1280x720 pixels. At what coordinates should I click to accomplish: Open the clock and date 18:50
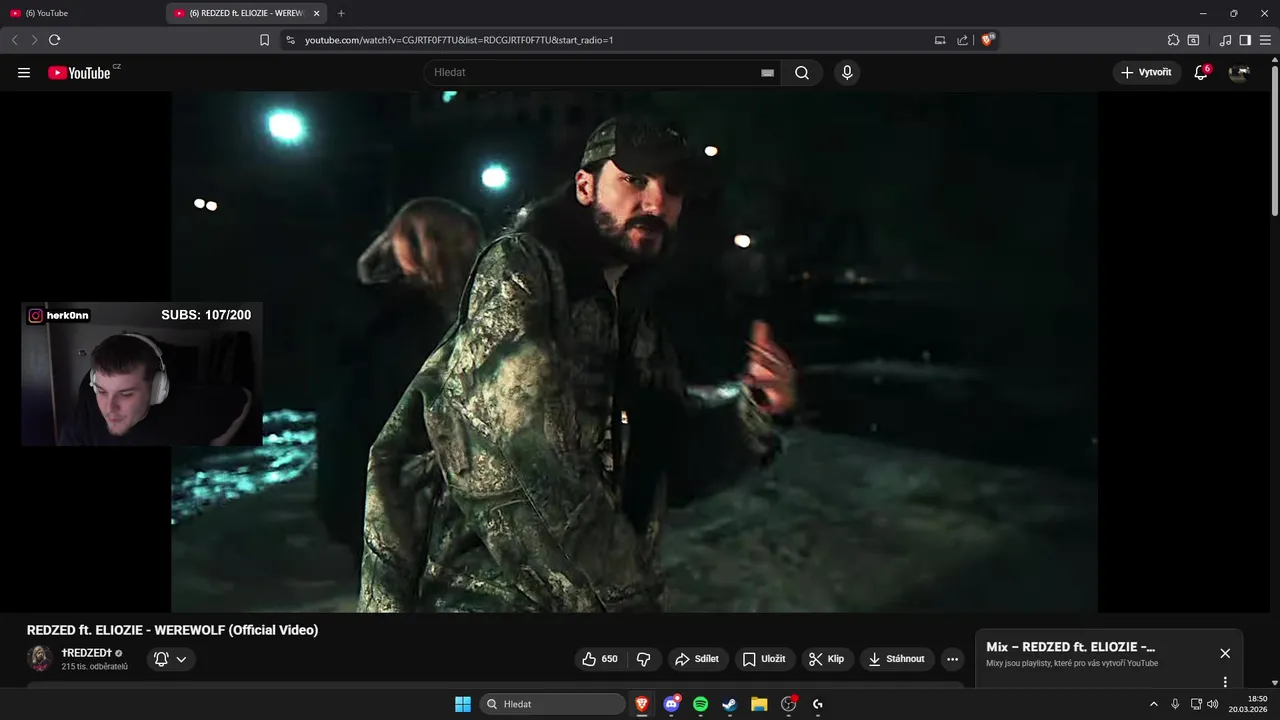click(1248, 704)
